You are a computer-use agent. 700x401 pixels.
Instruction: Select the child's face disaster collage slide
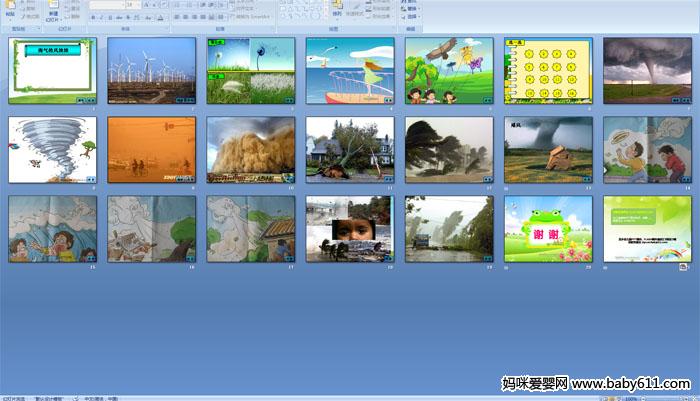(x=350, y=229)
